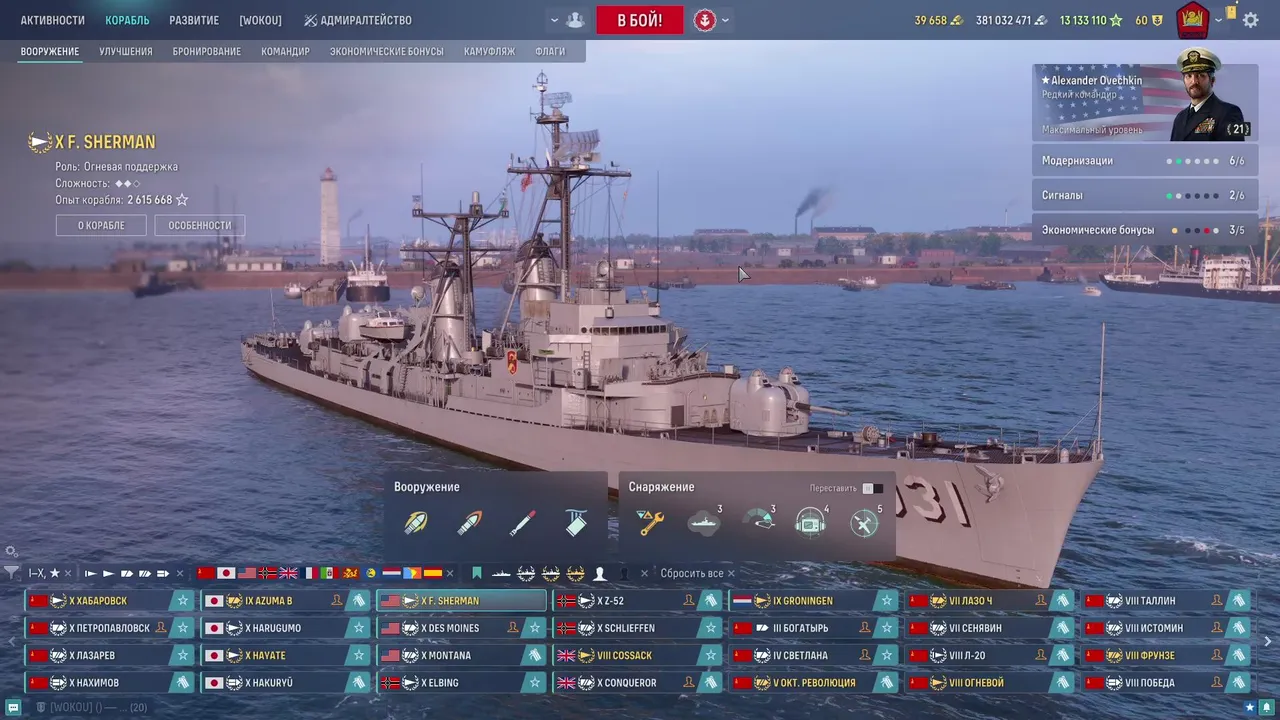The image size is (1280, 720).
Task: Click the ОСОБЕННОСТИ button
Action: (200, 226)
